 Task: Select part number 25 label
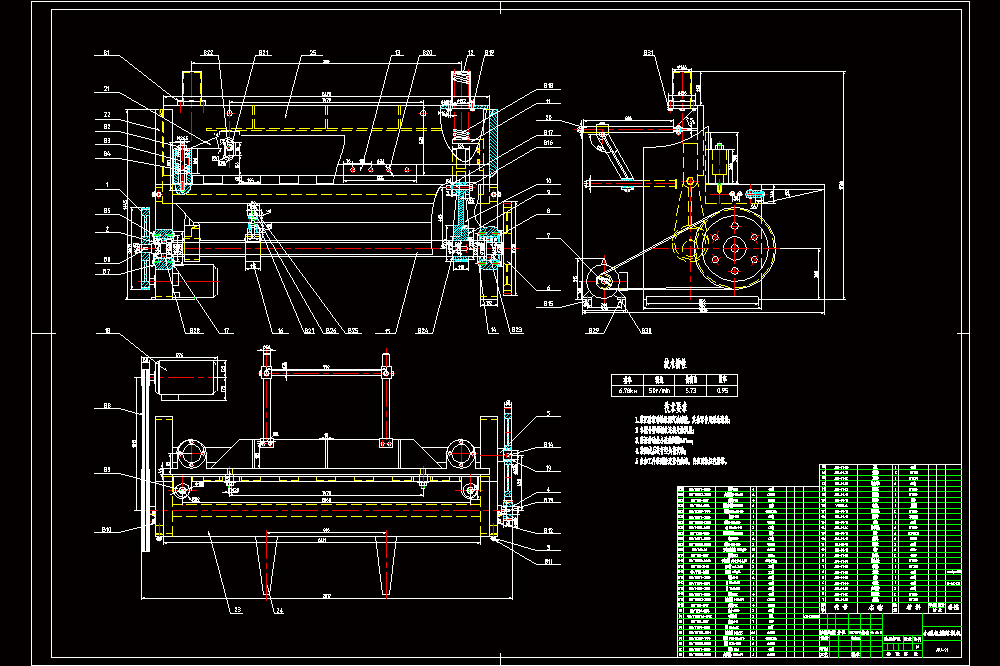pyautogui.click(x=312, y=53)
